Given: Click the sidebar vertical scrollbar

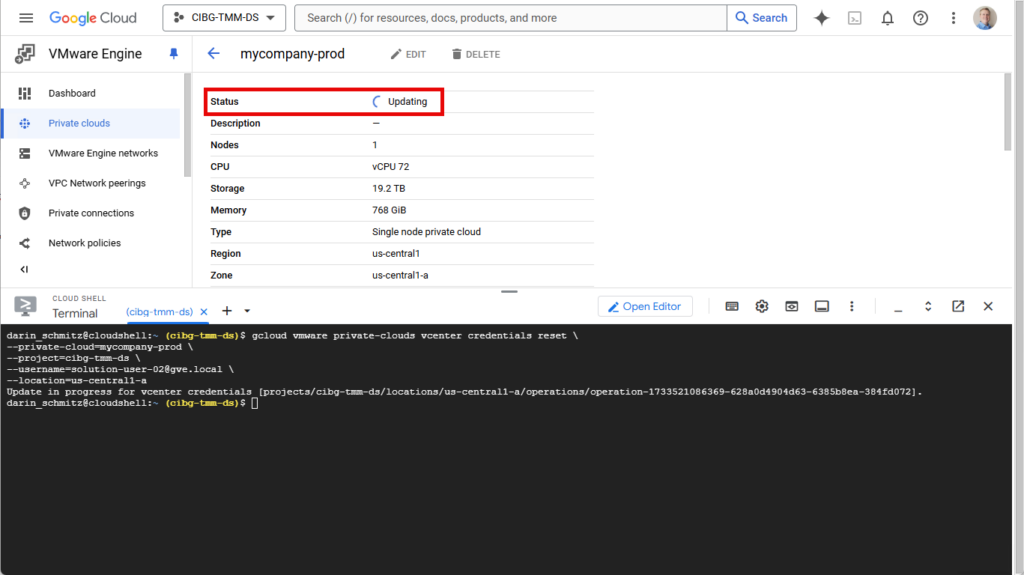Looking at the screenshot, I should [x=187, y=125].
